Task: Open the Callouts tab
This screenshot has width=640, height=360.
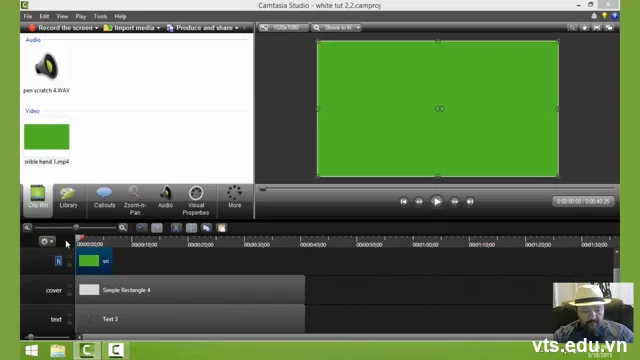Action: [104, 198]
